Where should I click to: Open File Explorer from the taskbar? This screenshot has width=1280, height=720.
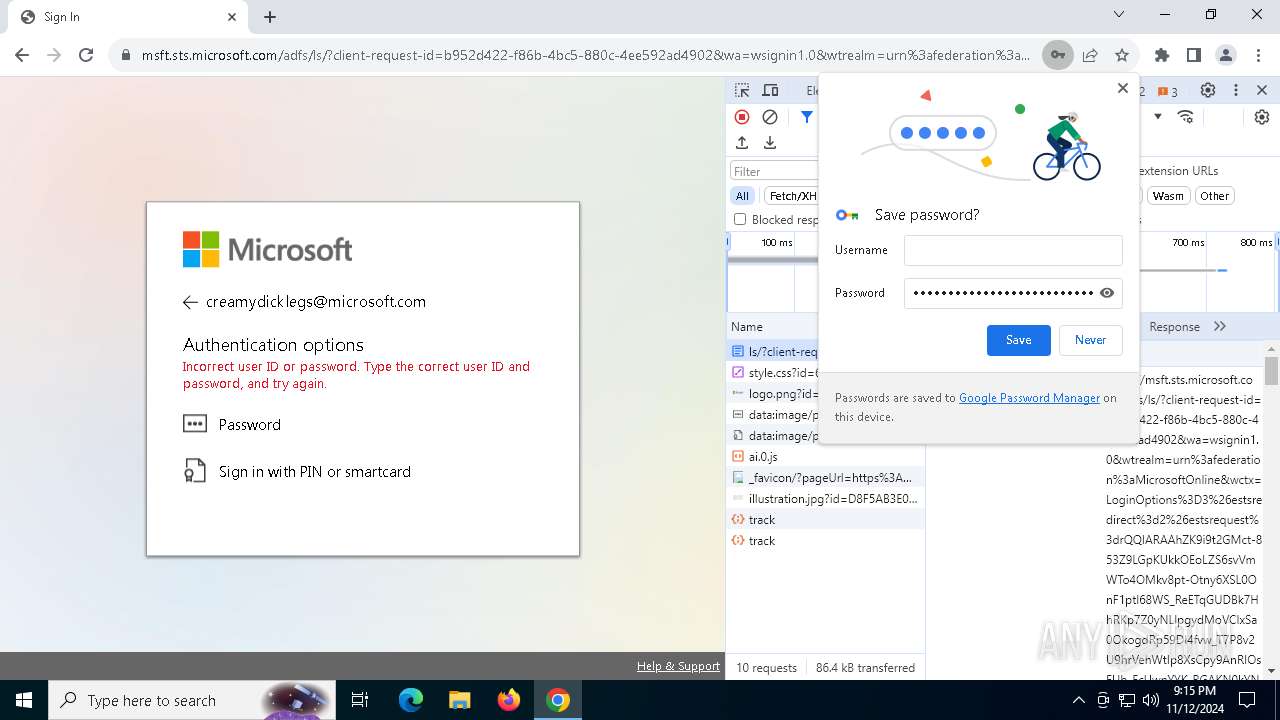click(459, 700)
